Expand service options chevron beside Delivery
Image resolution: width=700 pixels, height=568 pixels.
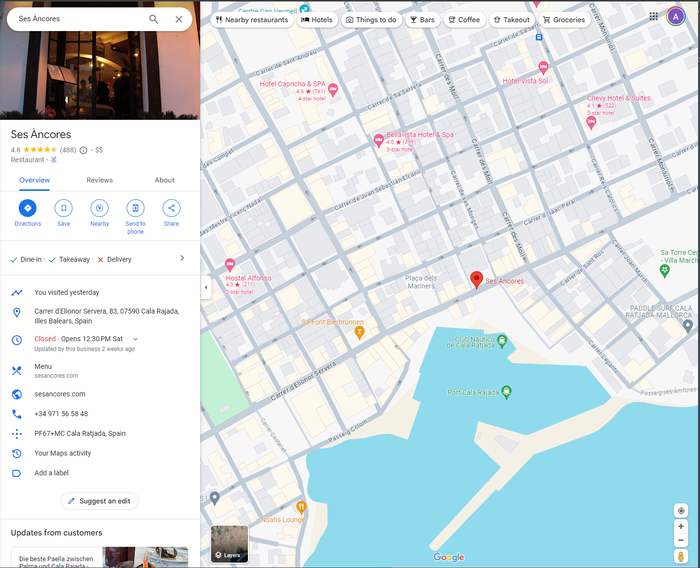coord(182,258)
